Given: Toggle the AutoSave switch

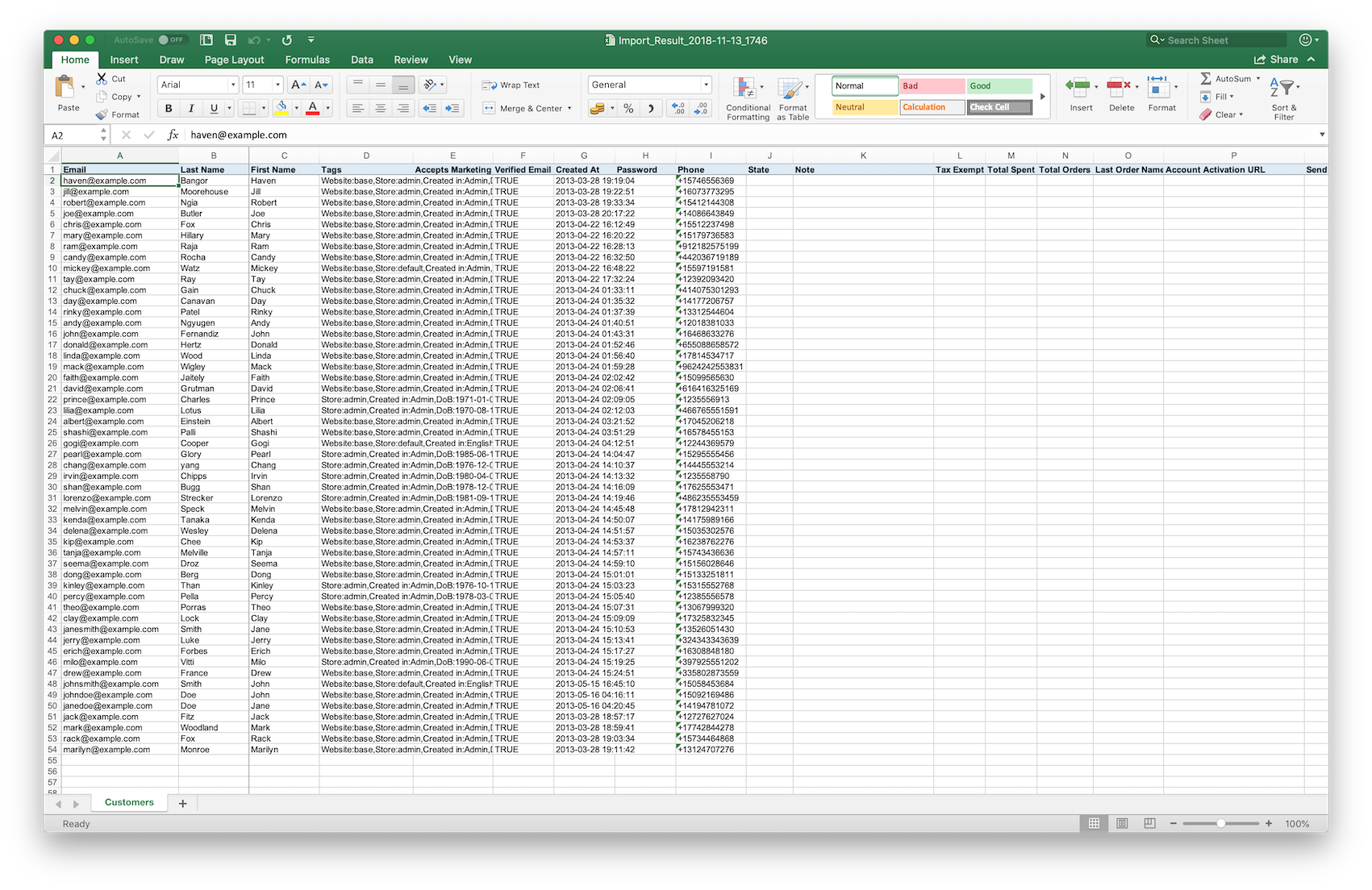Looking at the screenshot, I should (172, 40).
